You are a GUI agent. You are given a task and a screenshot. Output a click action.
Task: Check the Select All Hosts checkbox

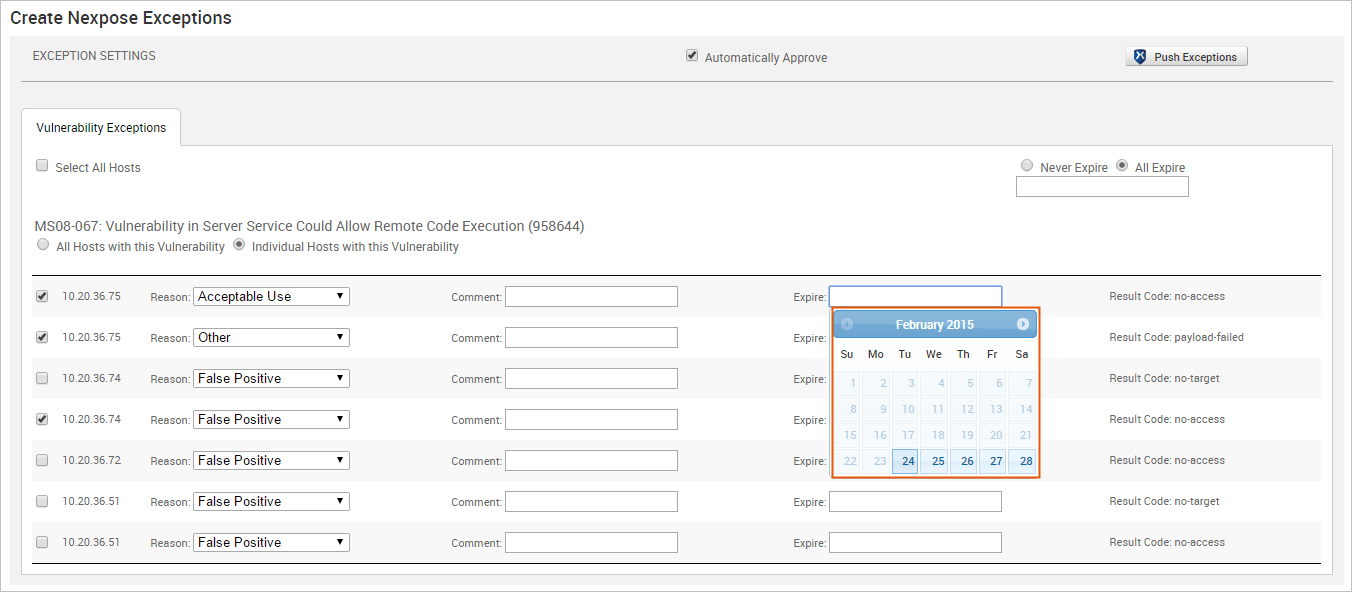pyautogui.click(x=42, y=166)
